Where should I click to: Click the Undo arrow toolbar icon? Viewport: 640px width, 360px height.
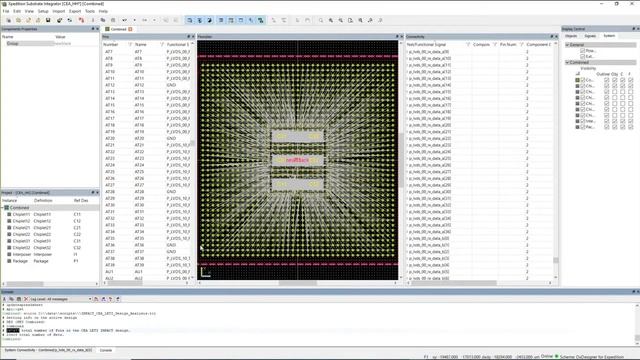click(x=124, y=20)
